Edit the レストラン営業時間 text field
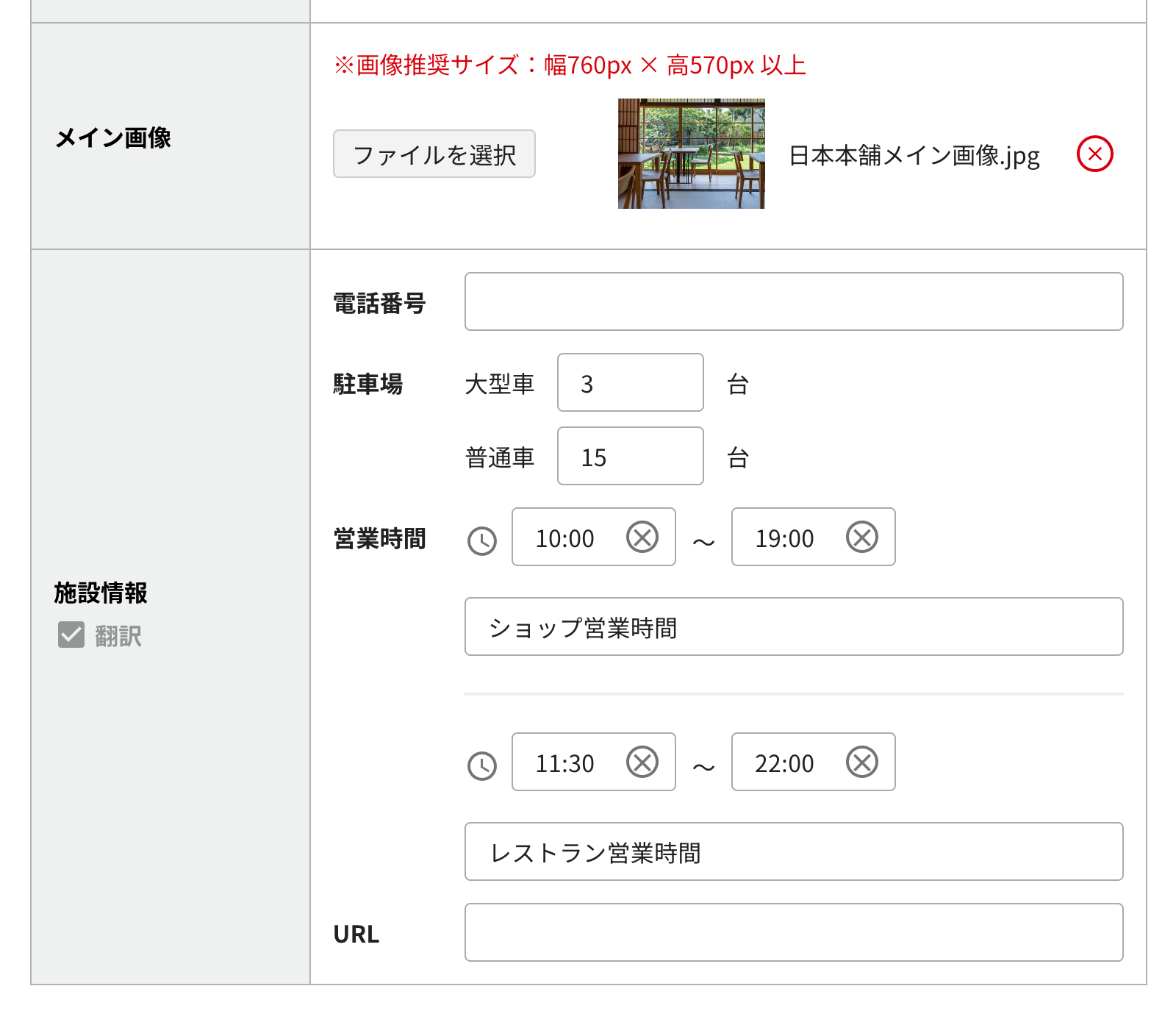This screenshot has width=1176, height=1011. [793, 851]
